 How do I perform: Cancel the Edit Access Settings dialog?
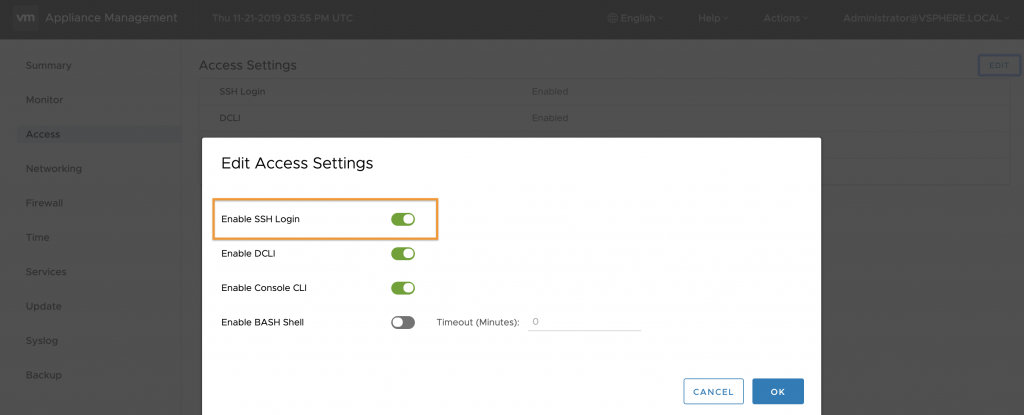pyautogui.click(x=713, y=391)
